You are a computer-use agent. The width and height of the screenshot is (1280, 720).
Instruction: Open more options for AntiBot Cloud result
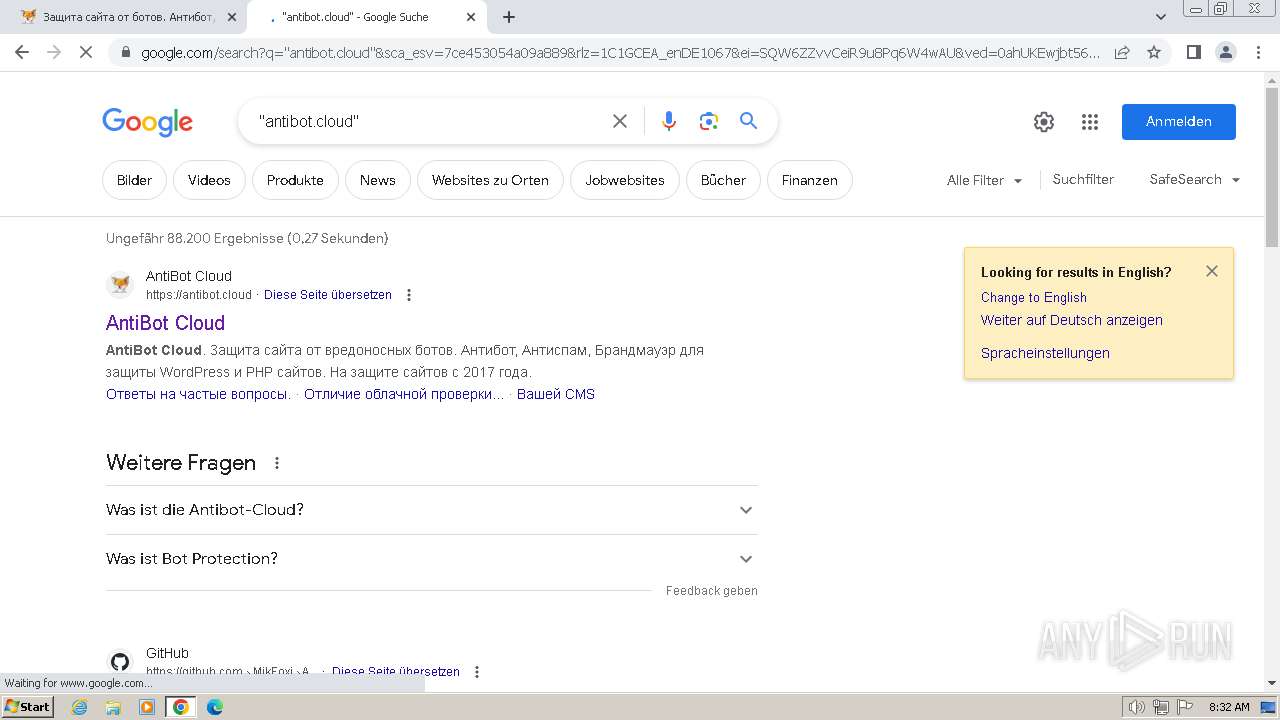[408, 295]
